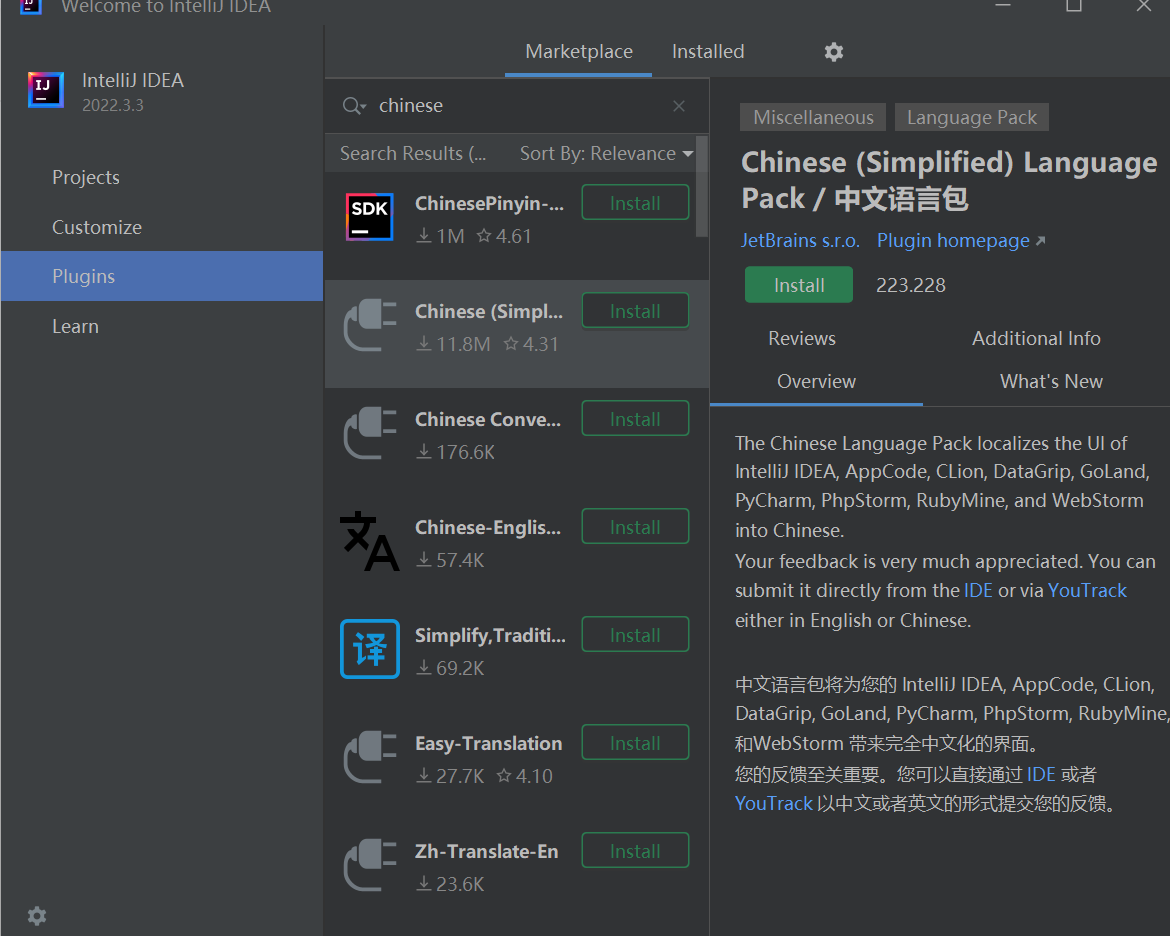1170x936 pixels.
Task: Click the 4.10 rating of Easy-Translation
Action: click(525, 776)
